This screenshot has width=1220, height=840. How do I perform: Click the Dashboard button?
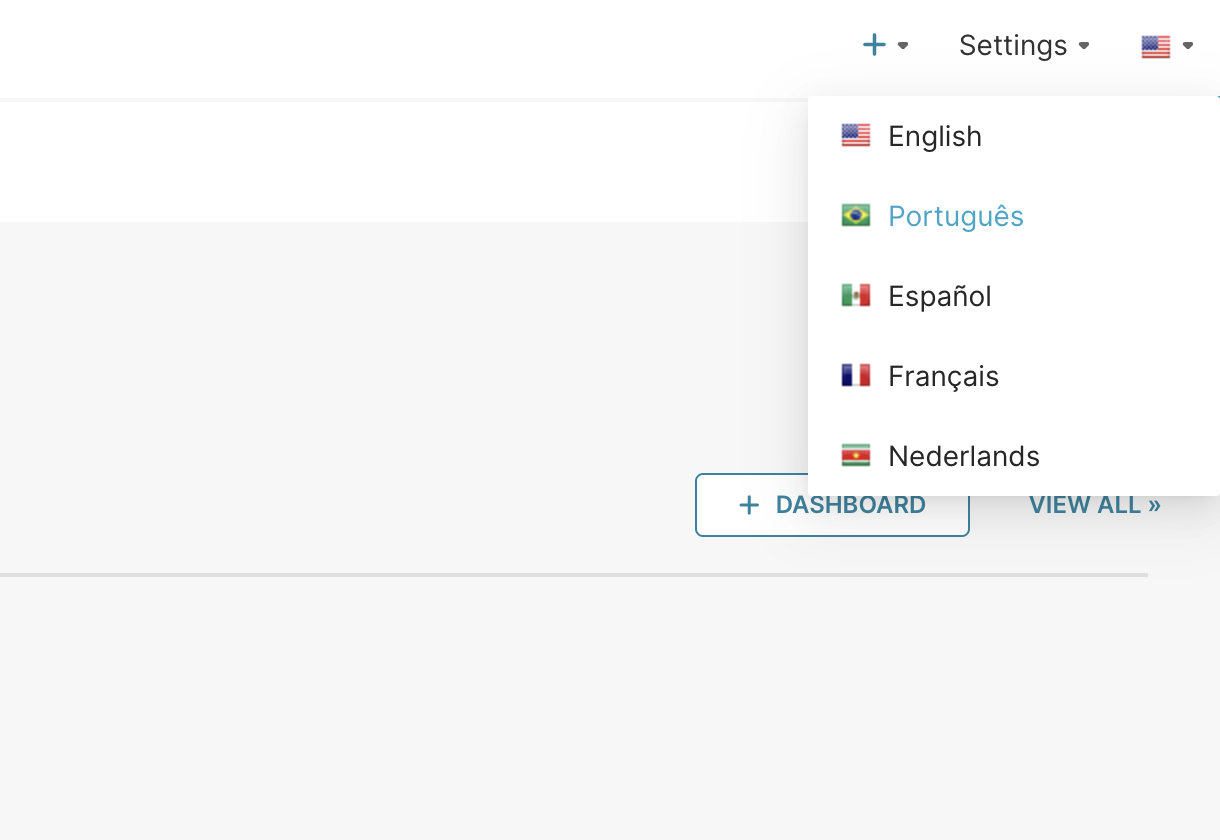[x=832, y=505]
